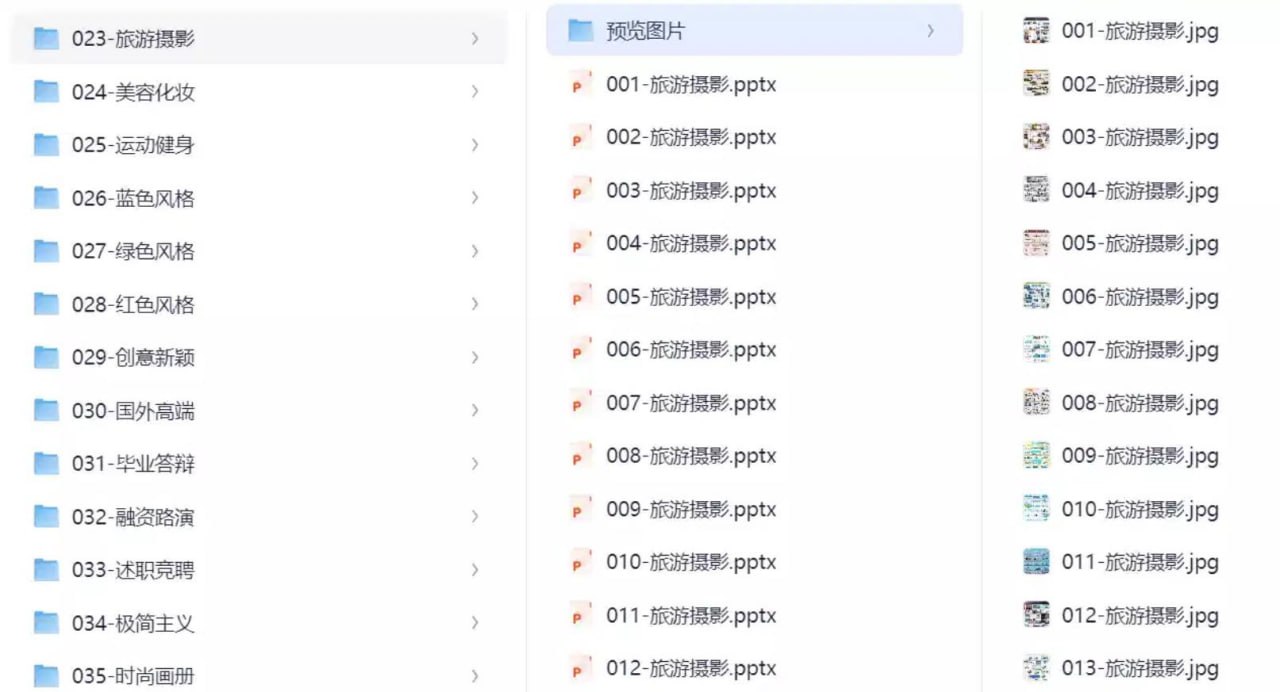
Task: Click the 预览图片 folder icon
Action: (x=581, y=31)
